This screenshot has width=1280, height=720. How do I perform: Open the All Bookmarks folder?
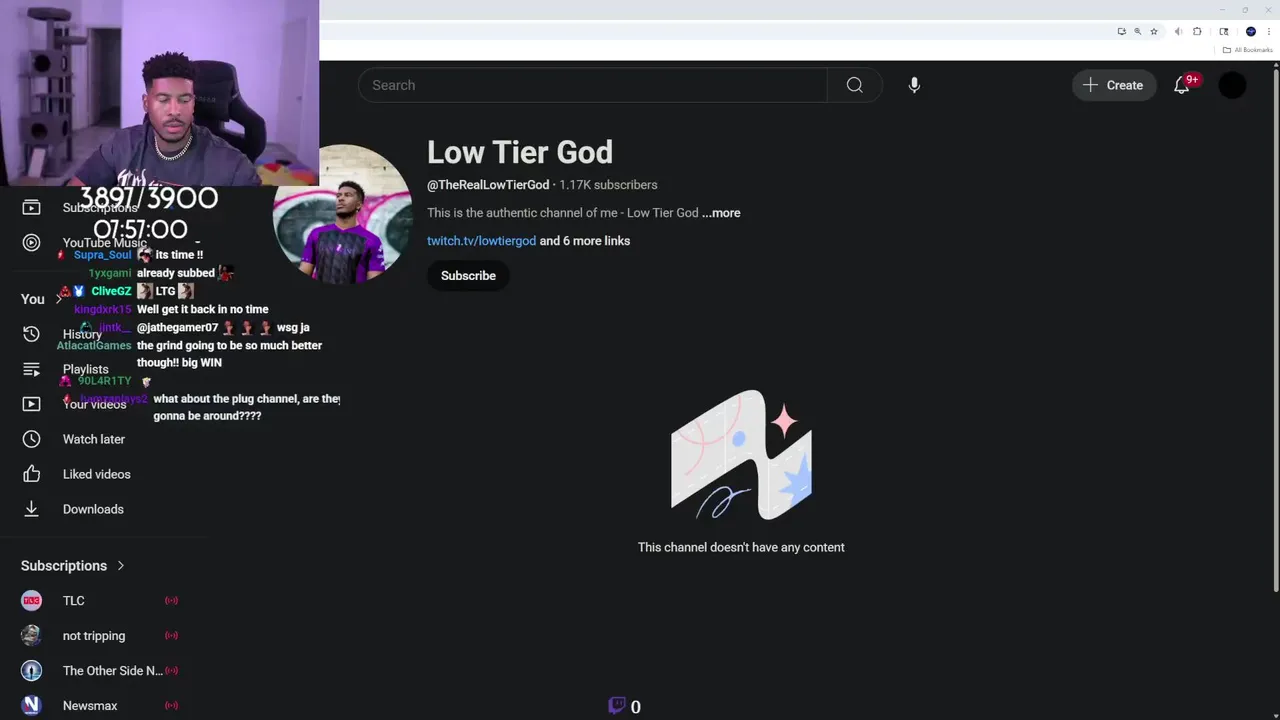click(x=1248, y=50)
